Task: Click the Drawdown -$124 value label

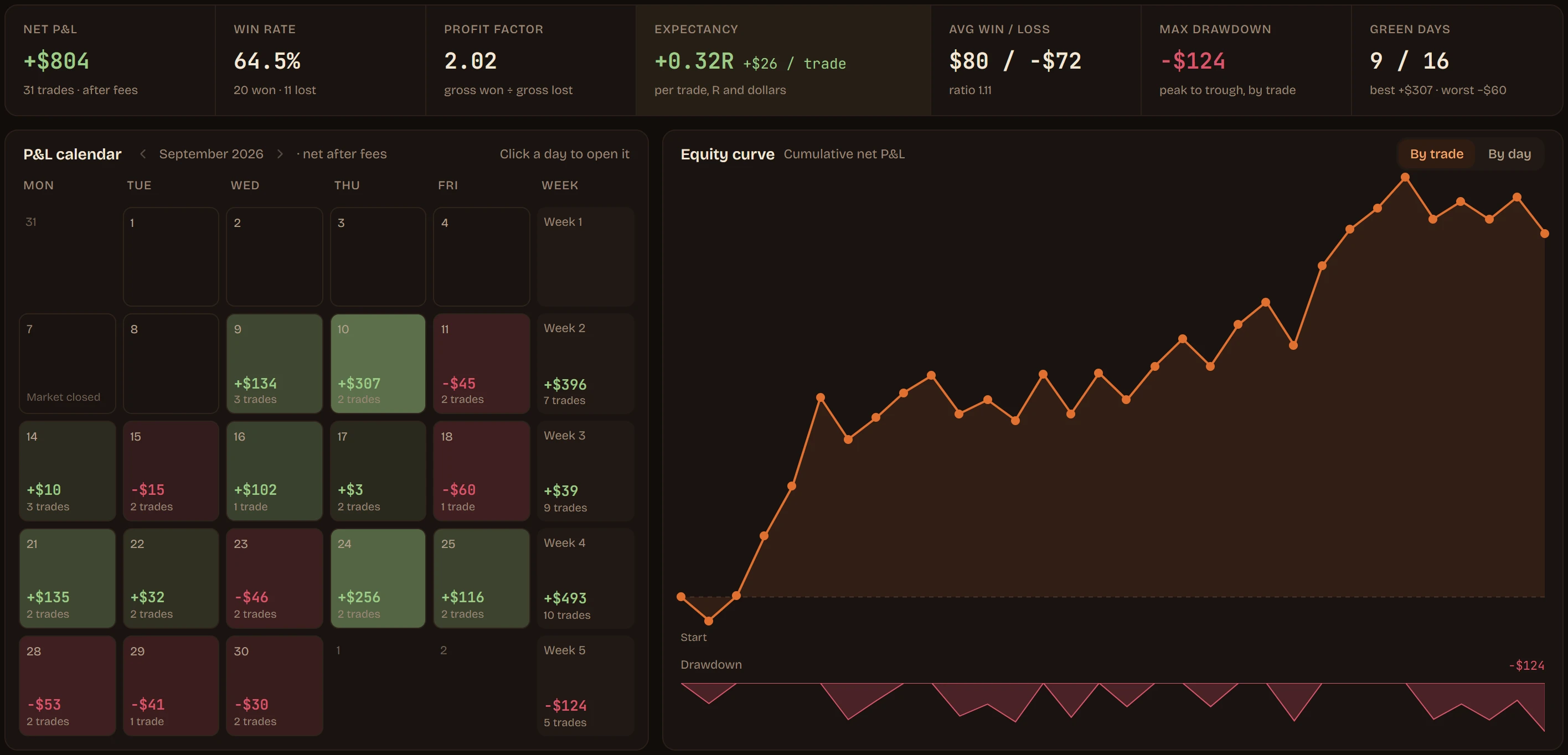Action: [1526, 665]
